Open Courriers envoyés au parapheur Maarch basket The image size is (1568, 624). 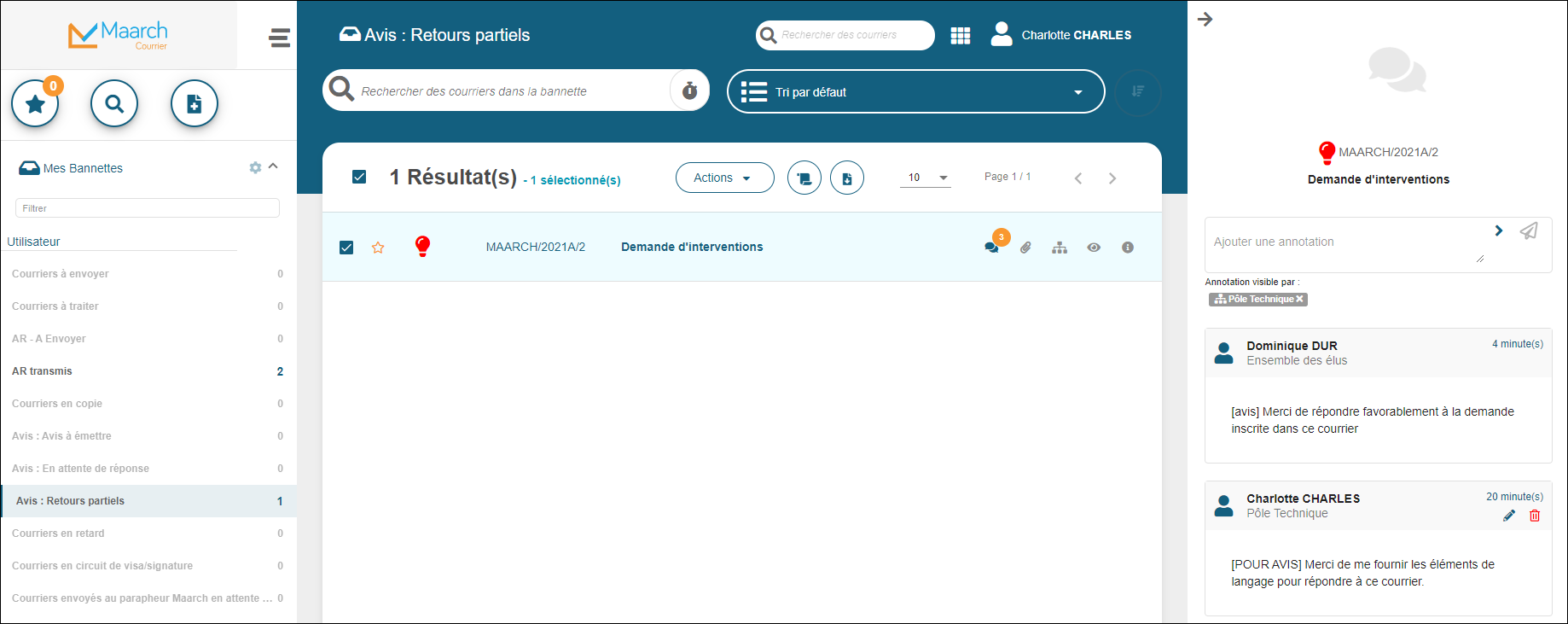(148, 598)
